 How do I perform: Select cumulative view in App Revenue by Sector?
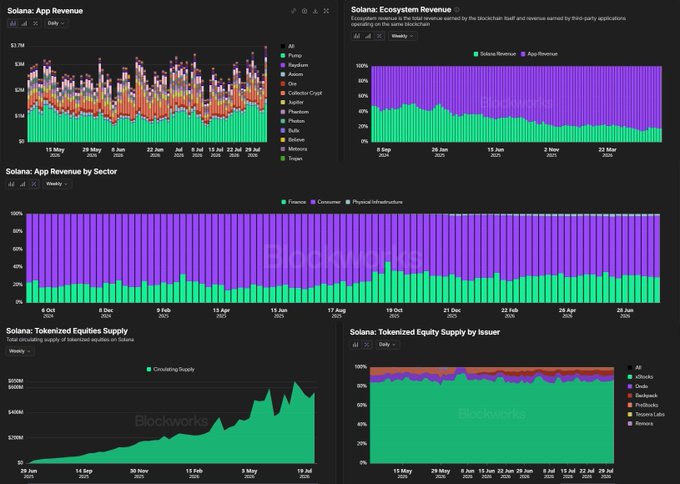pos(23,184)
